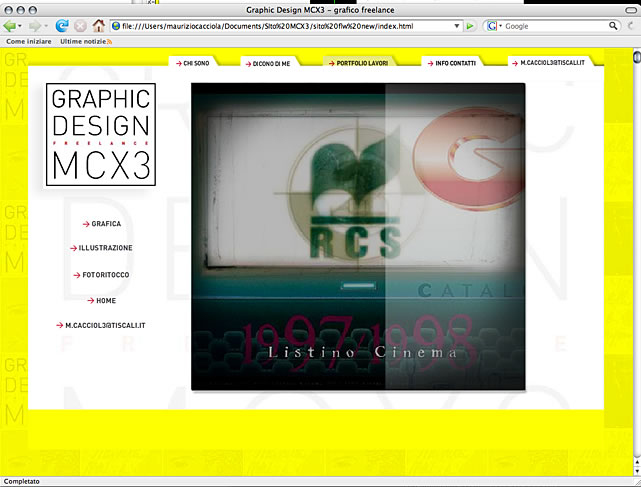Click the vertical scrollbar thumb
Image resolution: width=641 pixels, height=487 pixels.
tap(637, 56)
